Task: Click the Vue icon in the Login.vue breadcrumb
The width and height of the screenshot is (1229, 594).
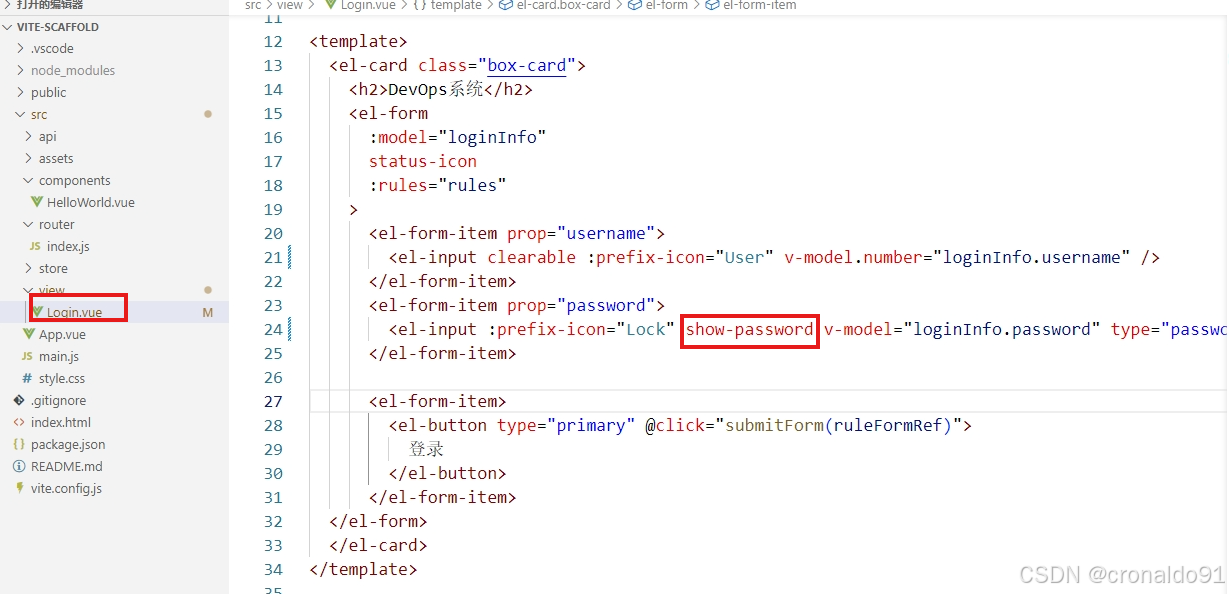Action: (330, 5)
